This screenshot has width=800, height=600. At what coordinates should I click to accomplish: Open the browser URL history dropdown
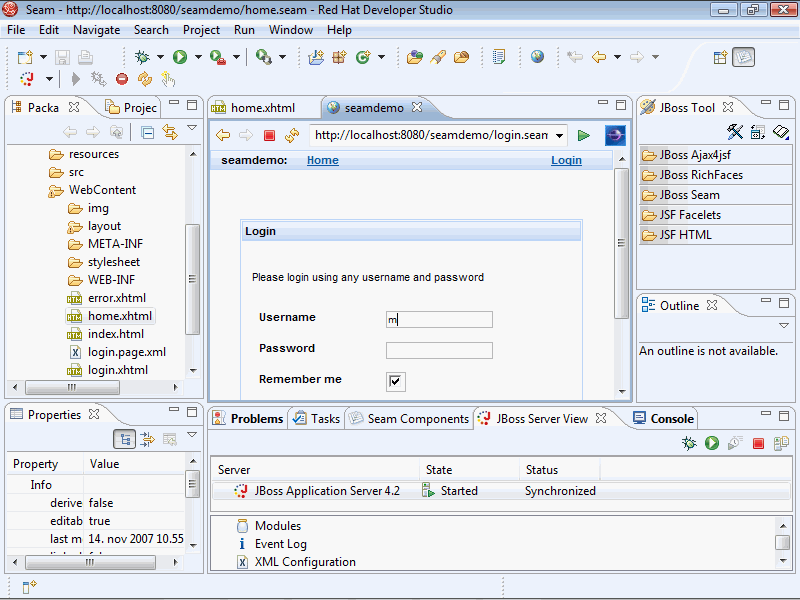[560, 136]
